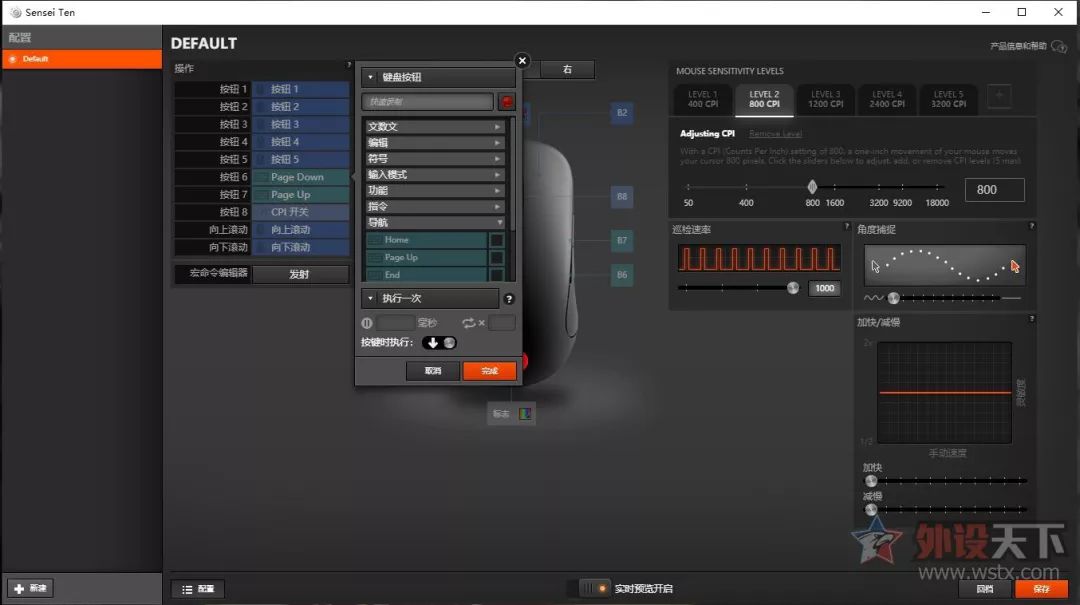
Task: Focus the 快速录制 quick record field
Action: (x=428, y=102)
